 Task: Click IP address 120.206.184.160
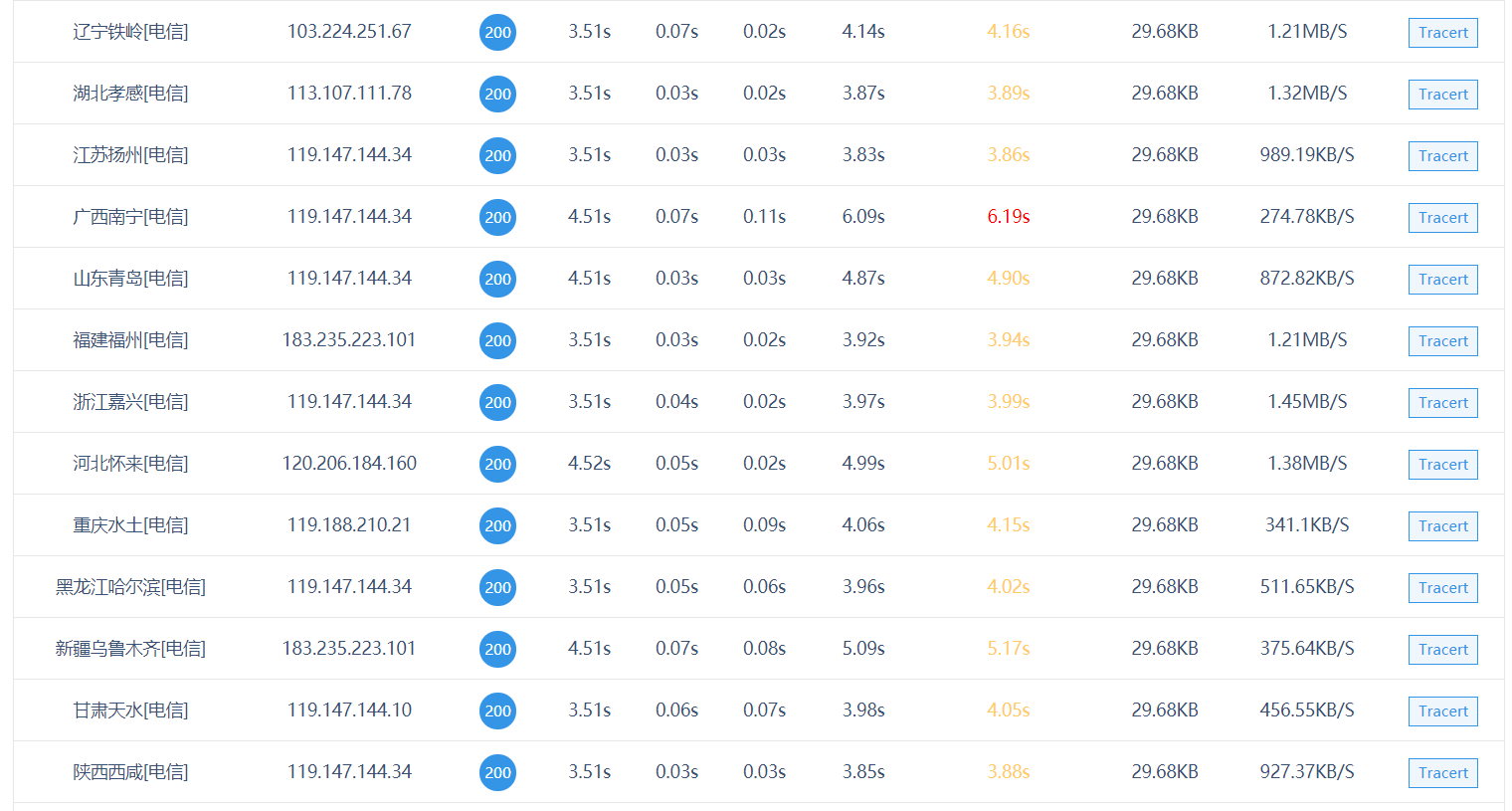pos(349,464)
